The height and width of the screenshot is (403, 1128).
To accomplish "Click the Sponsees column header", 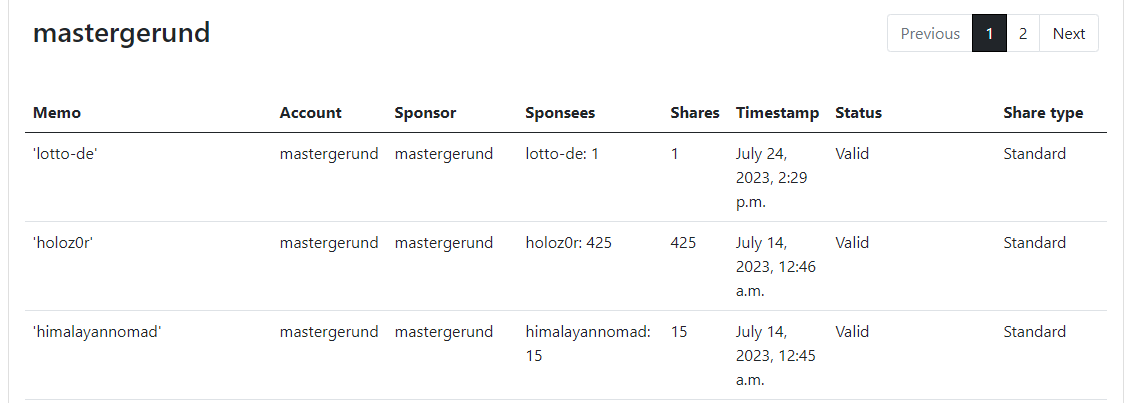I will 560,113.
